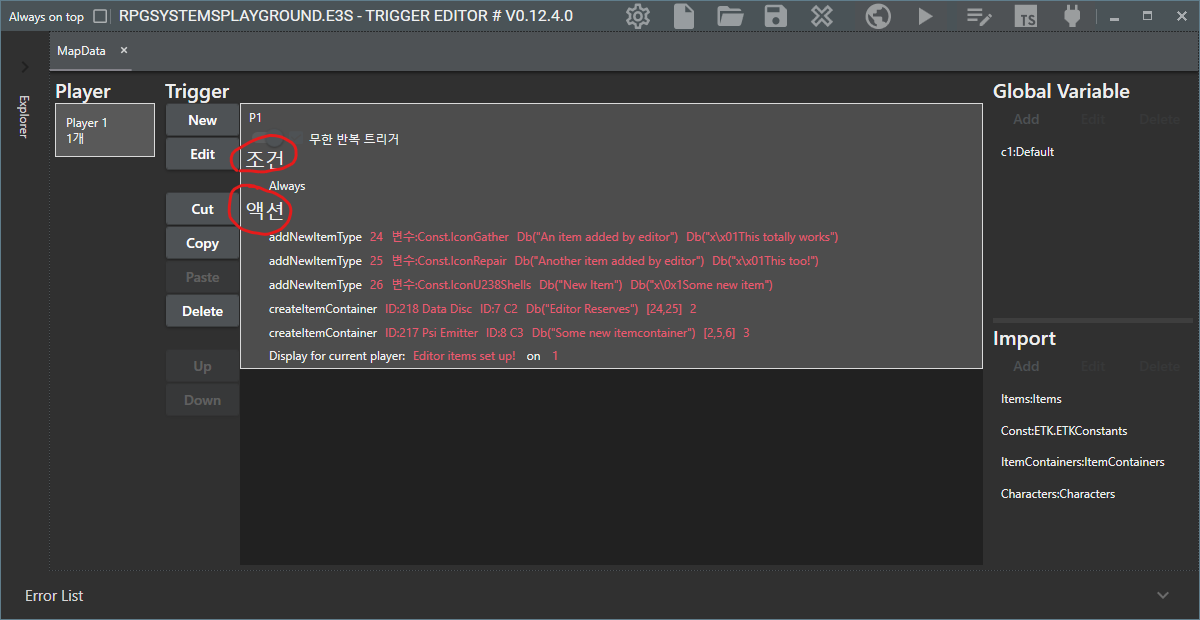
Task: Click Add under Global Variable
Action: 1026,119
